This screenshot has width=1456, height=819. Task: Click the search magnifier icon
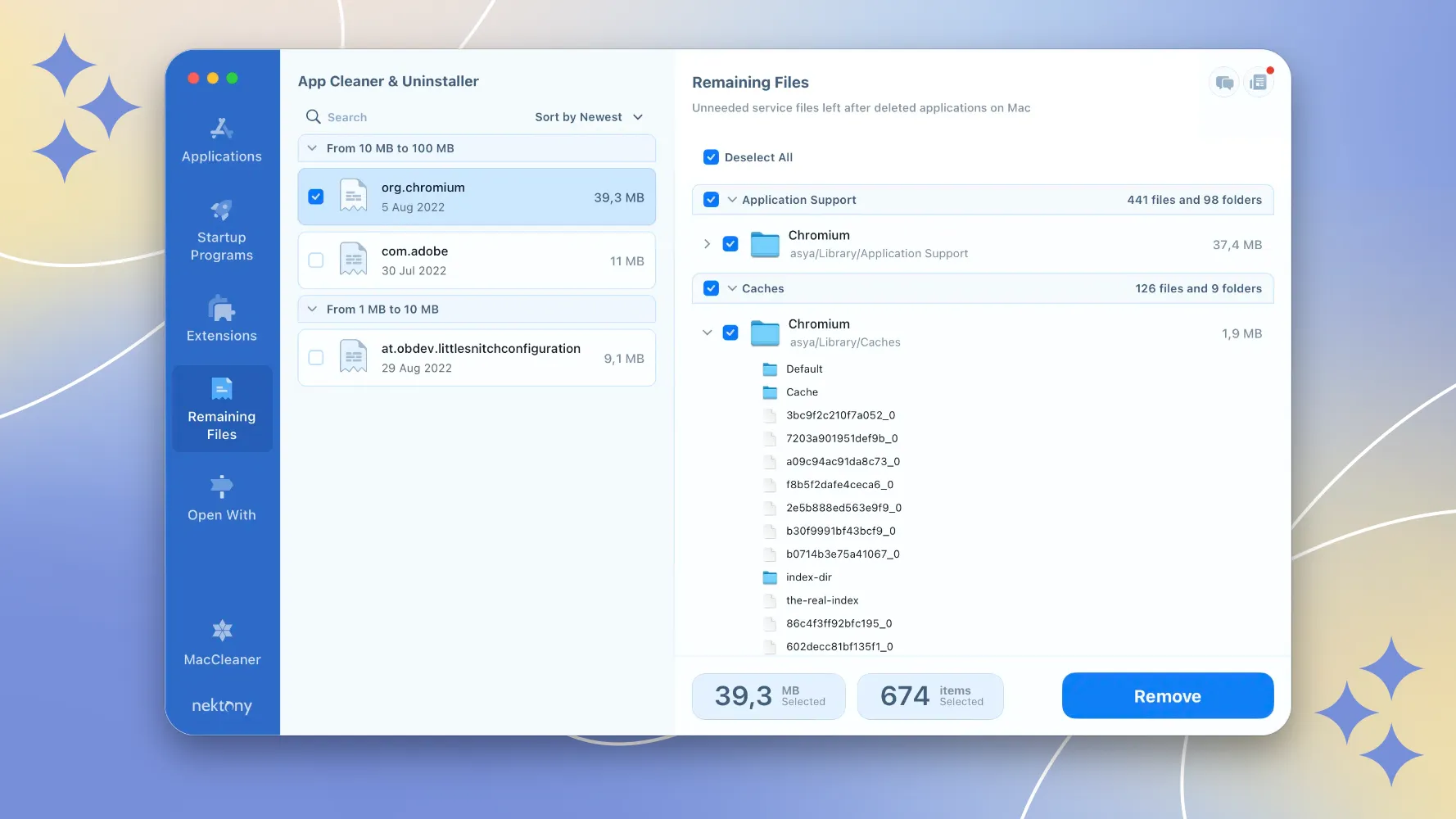click(x=313, y=117)
